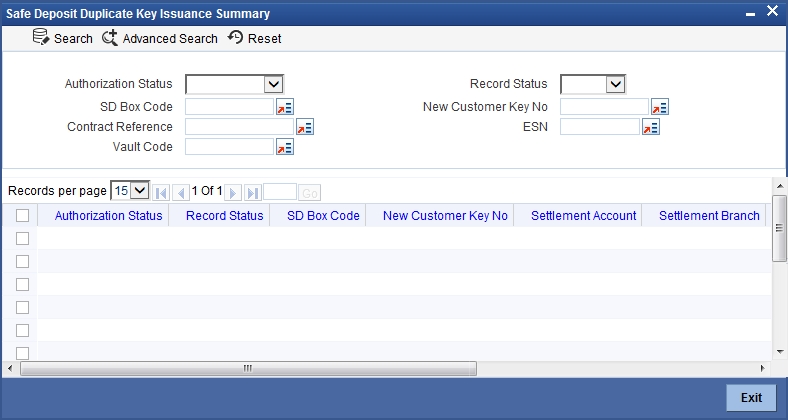Viewport: 788px width, 420px height.
Task: Tick the first result row checkbox
Action: (22, 239)
